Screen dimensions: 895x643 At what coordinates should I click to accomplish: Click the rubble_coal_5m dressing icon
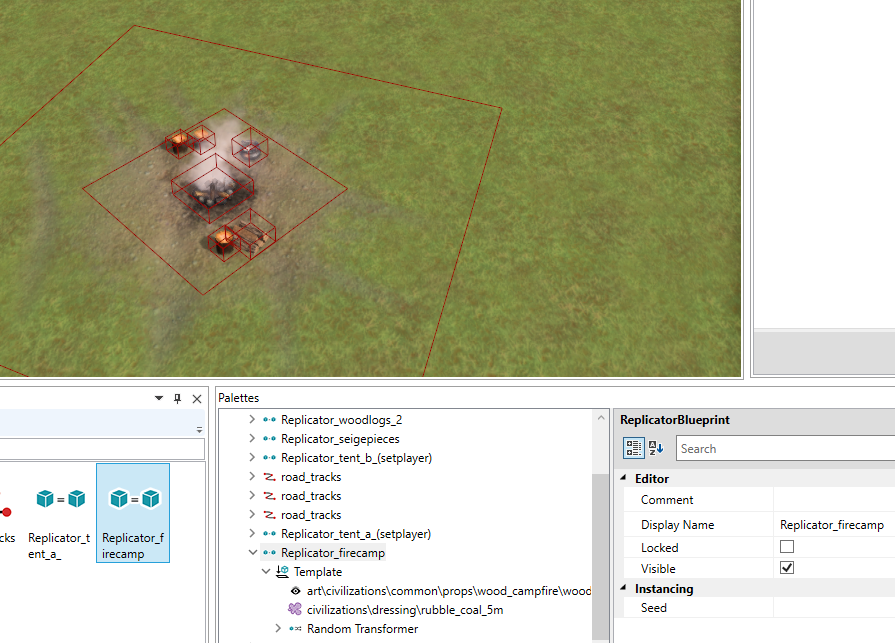pos(295,609)
